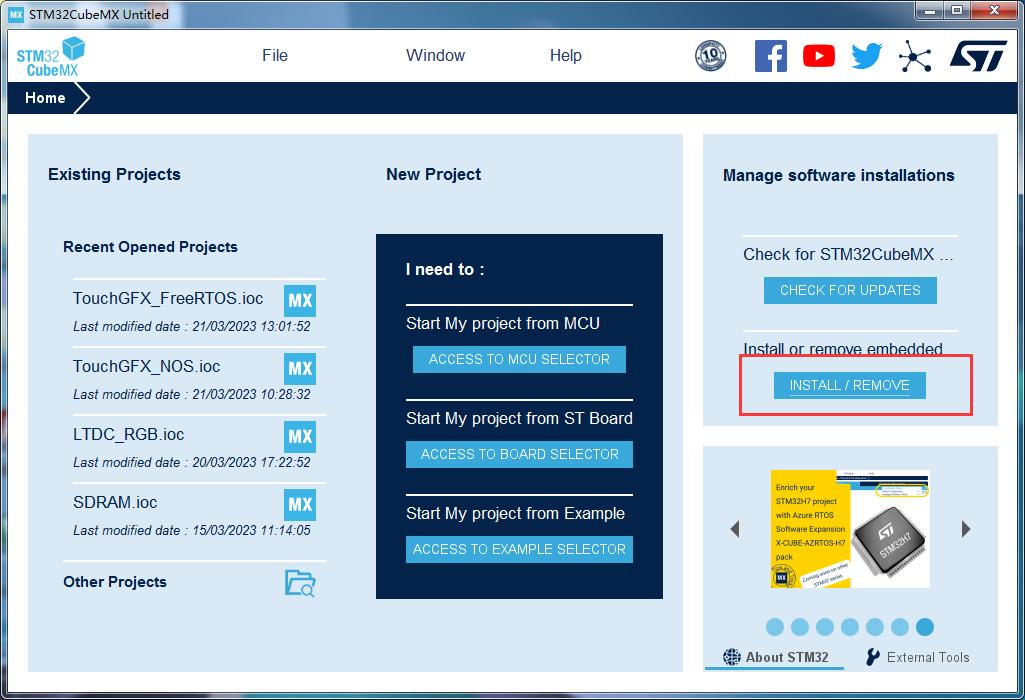The image size is (1025, 700).
Task: Click the ST logo icon
Action: click(978, 56)
